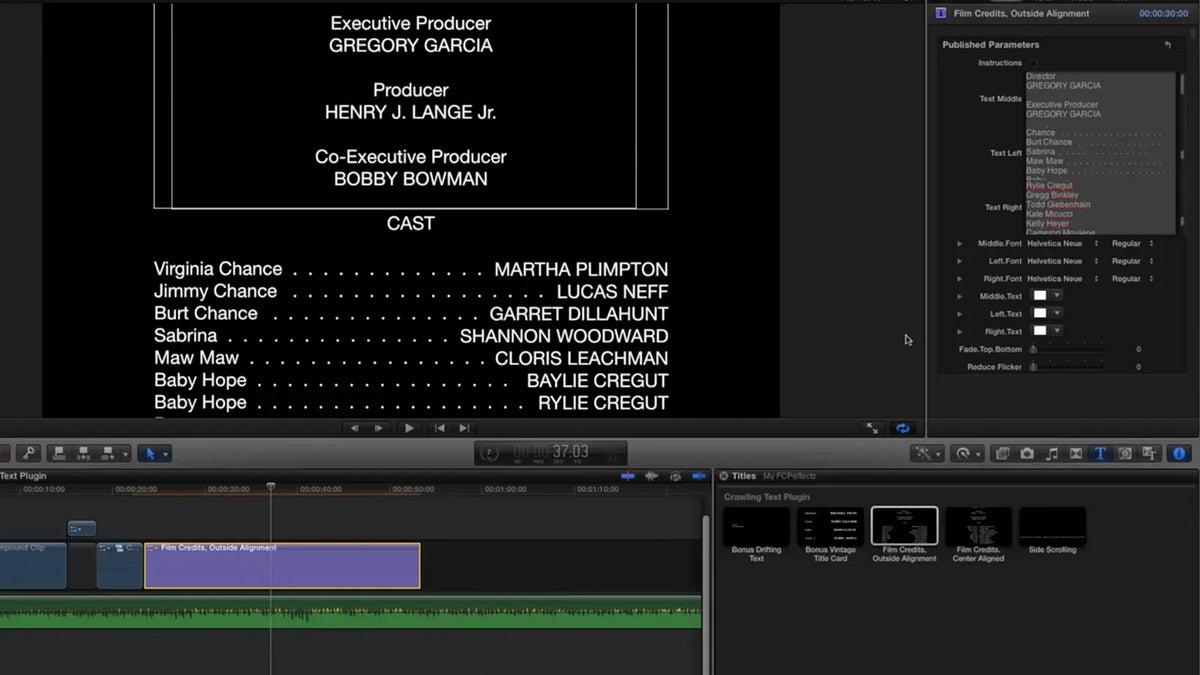Select Film Credits, Outside Alignment thumbnail

tap(904, 526)
